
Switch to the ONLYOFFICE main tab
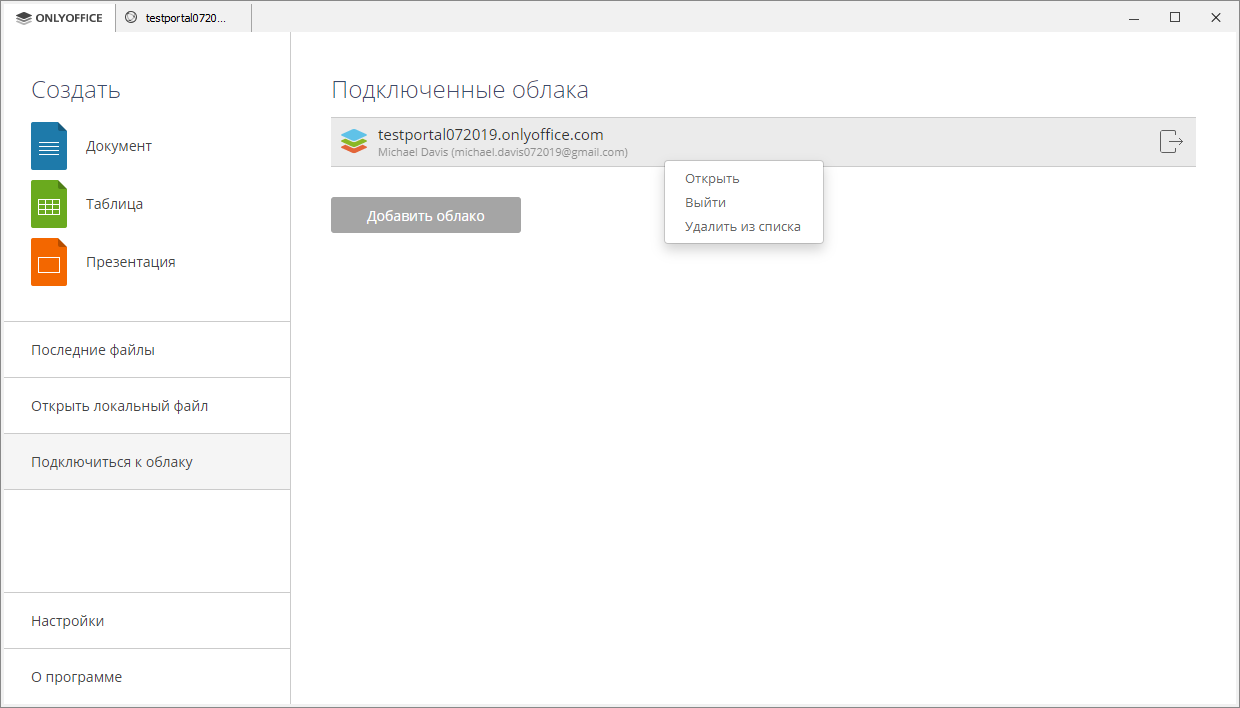(60, 17)
